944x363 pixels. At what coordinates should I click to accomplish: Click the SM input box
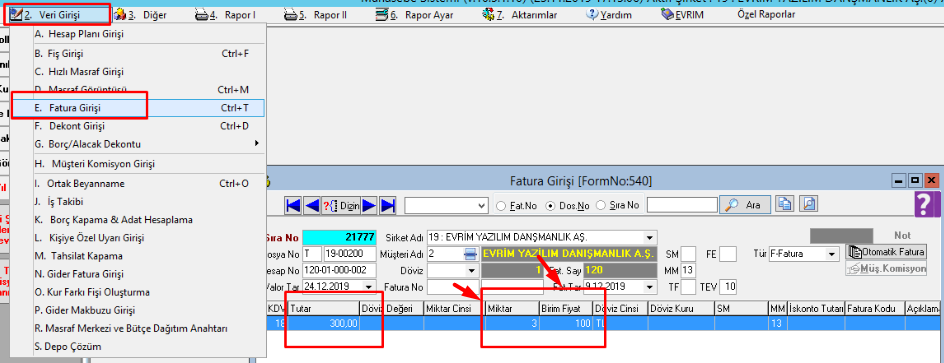(689, 254)
